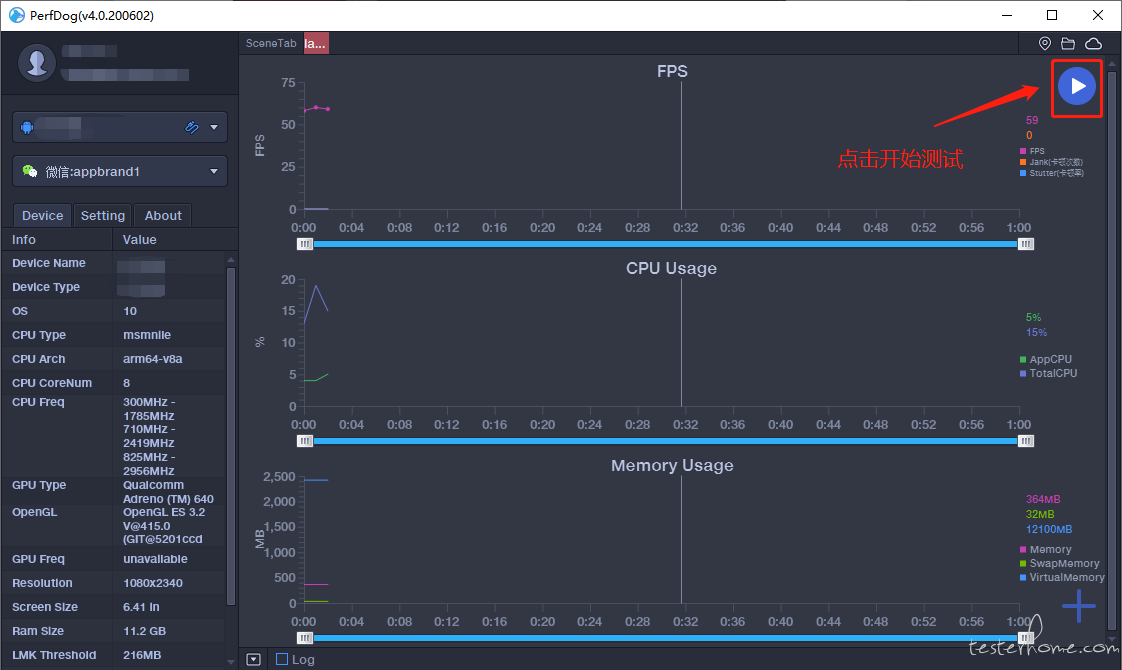Select the CPU CoreNum row

pos(113,383)
